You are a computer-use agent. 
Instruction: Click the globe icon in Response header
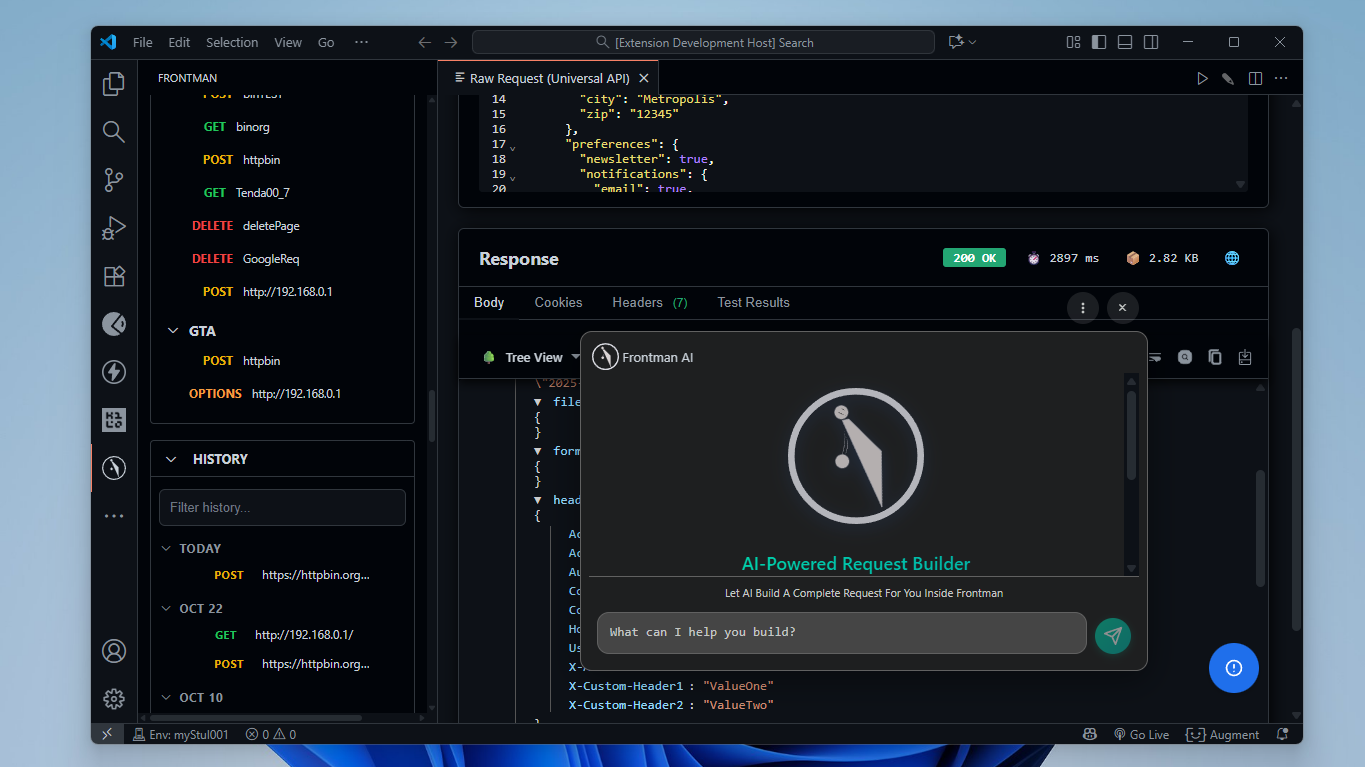(x=1232, y=258)
